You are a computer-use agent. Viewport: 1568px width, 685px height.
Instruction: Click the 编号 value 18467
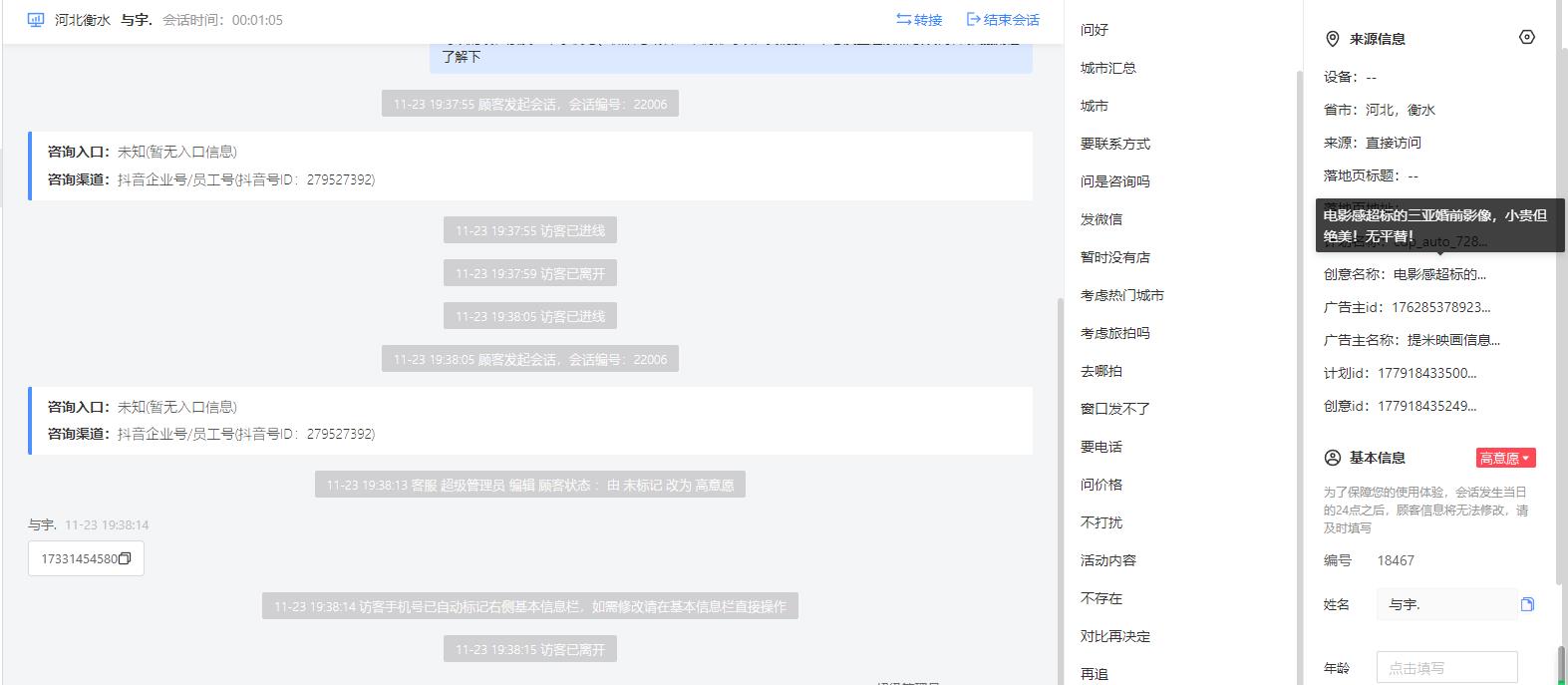1396,560
